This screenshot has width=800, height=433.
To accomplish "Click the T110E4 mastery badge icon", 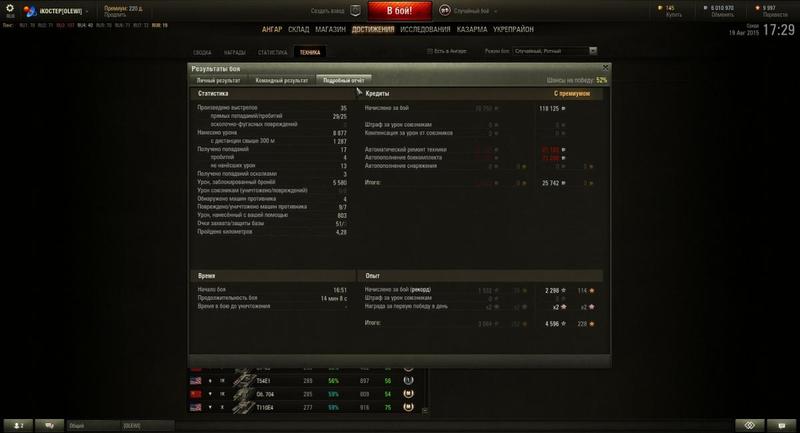I will pos(408,407).
